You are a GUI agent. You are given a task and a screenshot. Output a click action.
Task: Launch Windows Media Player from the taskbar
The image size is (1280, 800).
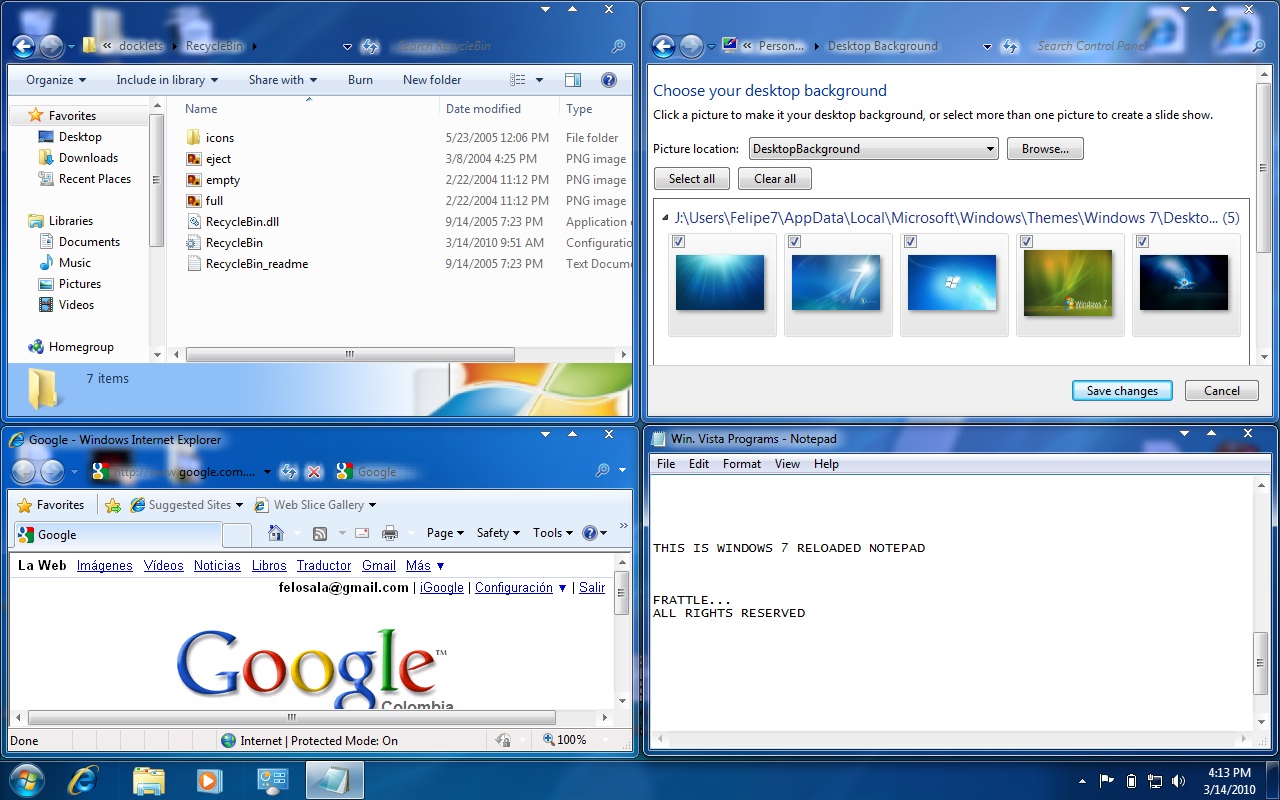[209, 780]
